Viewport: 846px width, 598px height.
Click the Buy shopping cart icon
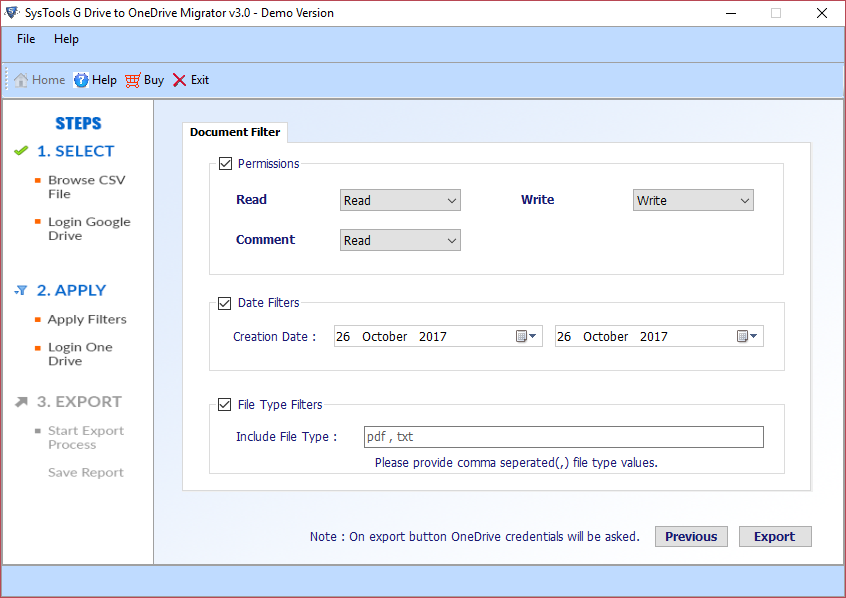tap(133, 80)
